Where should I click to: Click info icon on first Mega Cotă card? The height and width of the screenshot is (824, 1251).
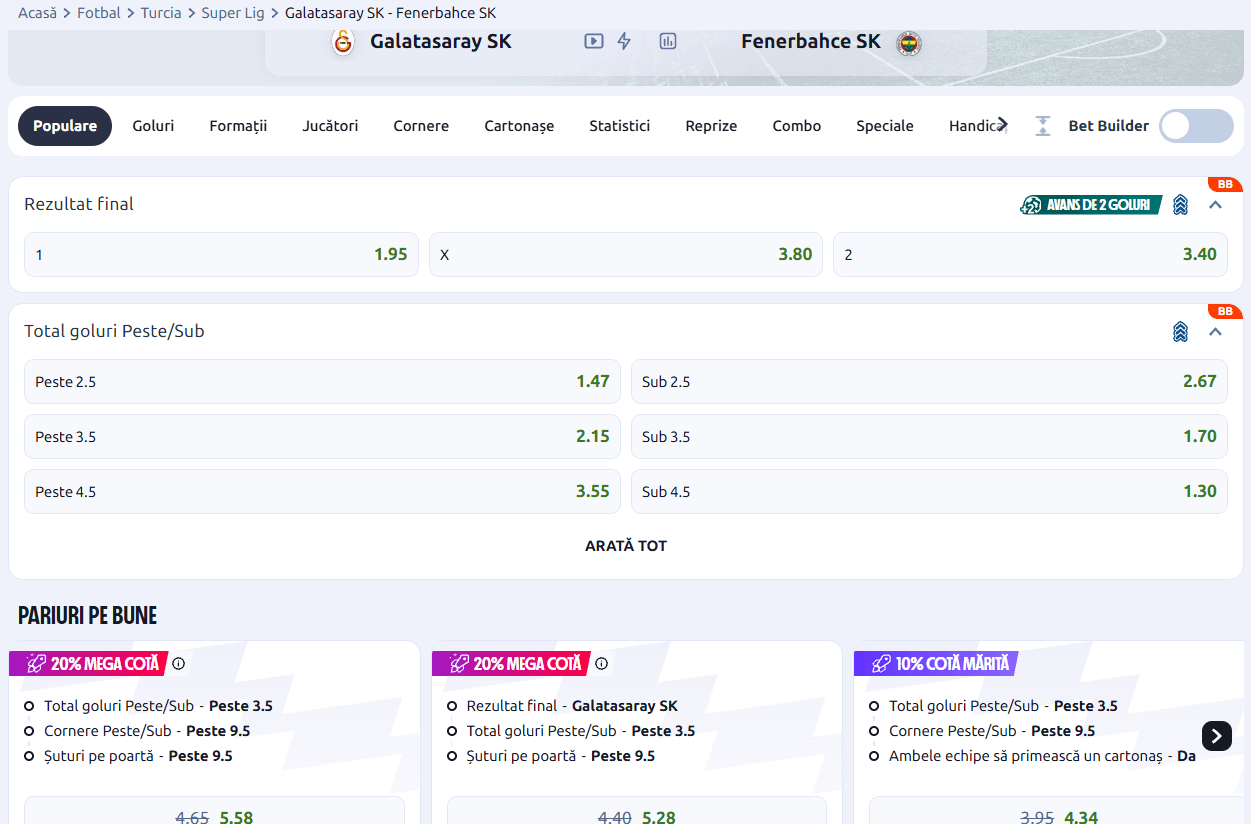[179, 663]
